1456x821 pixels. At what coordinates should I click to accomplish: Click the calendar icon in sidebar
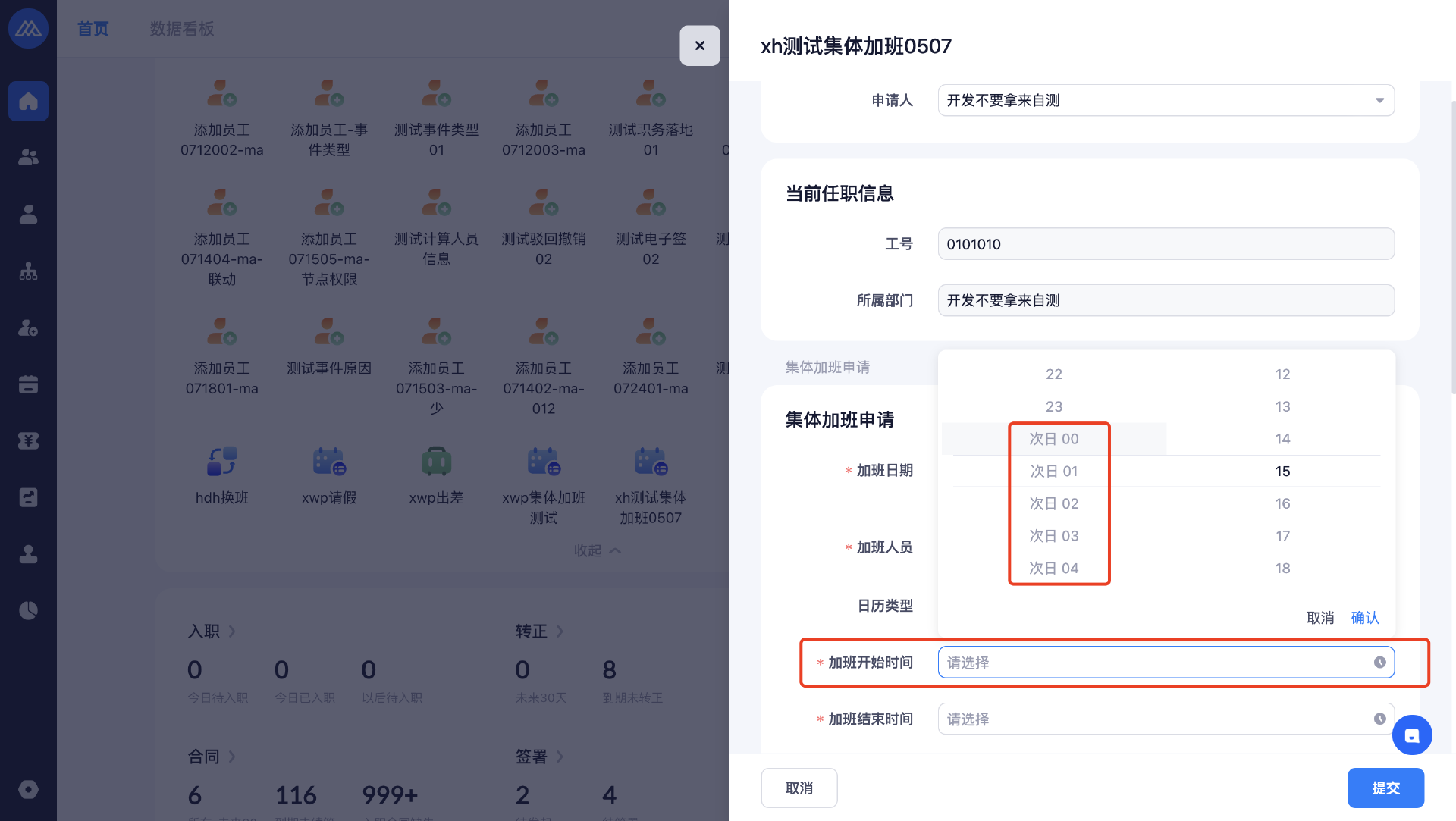28,384
